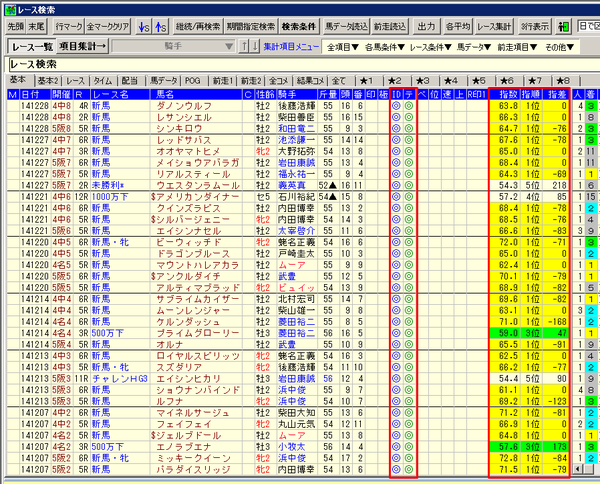Click horse name ミッキークイーン
The image size is (600, 484).
[x=193, y=458]
